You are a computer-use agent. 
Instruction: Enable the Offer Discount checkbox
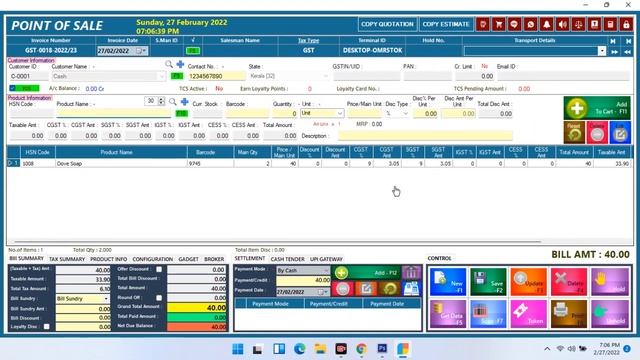(x=159, y=269)
